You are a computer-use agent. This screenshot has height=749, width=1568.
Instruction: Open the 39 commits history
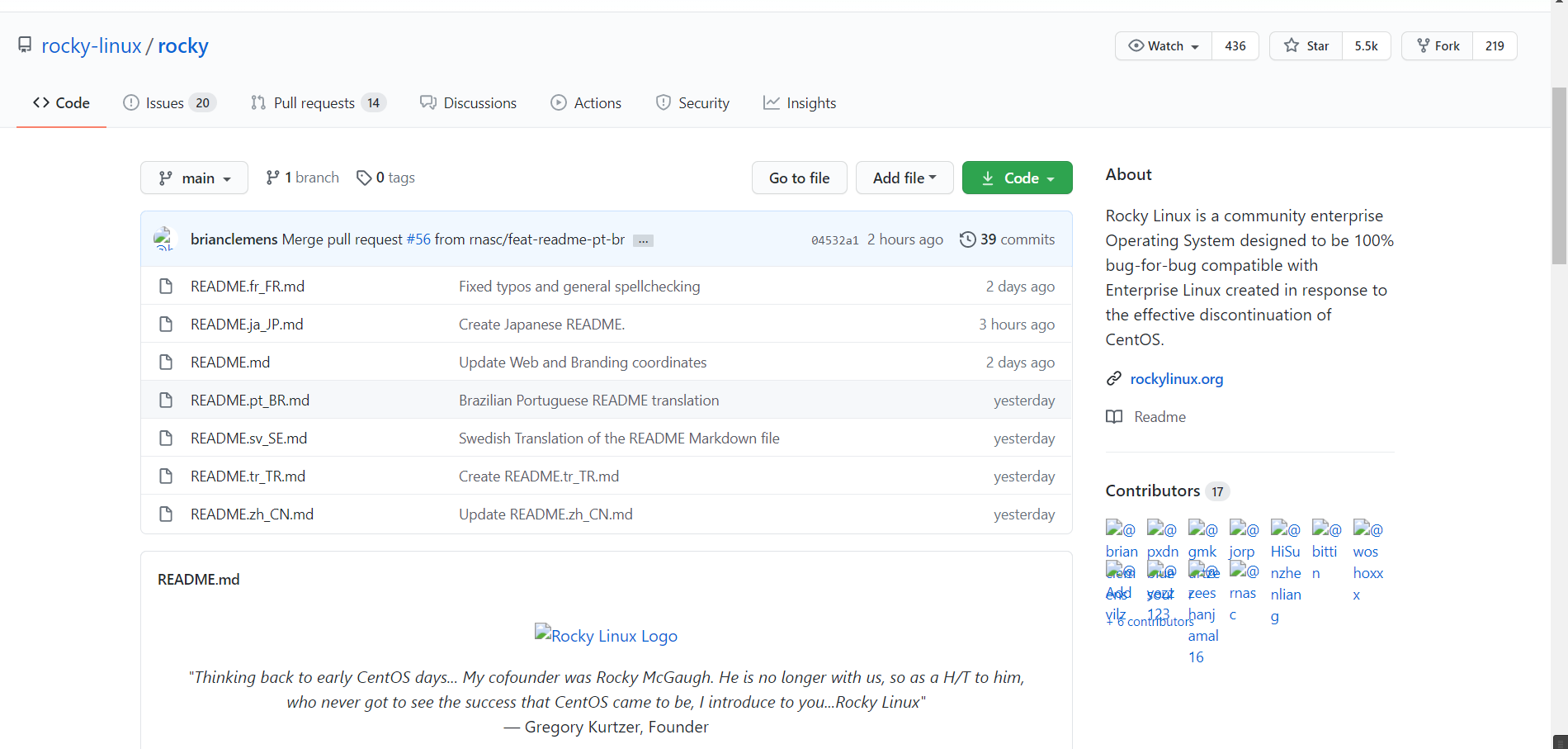[x=1007, y=239]
